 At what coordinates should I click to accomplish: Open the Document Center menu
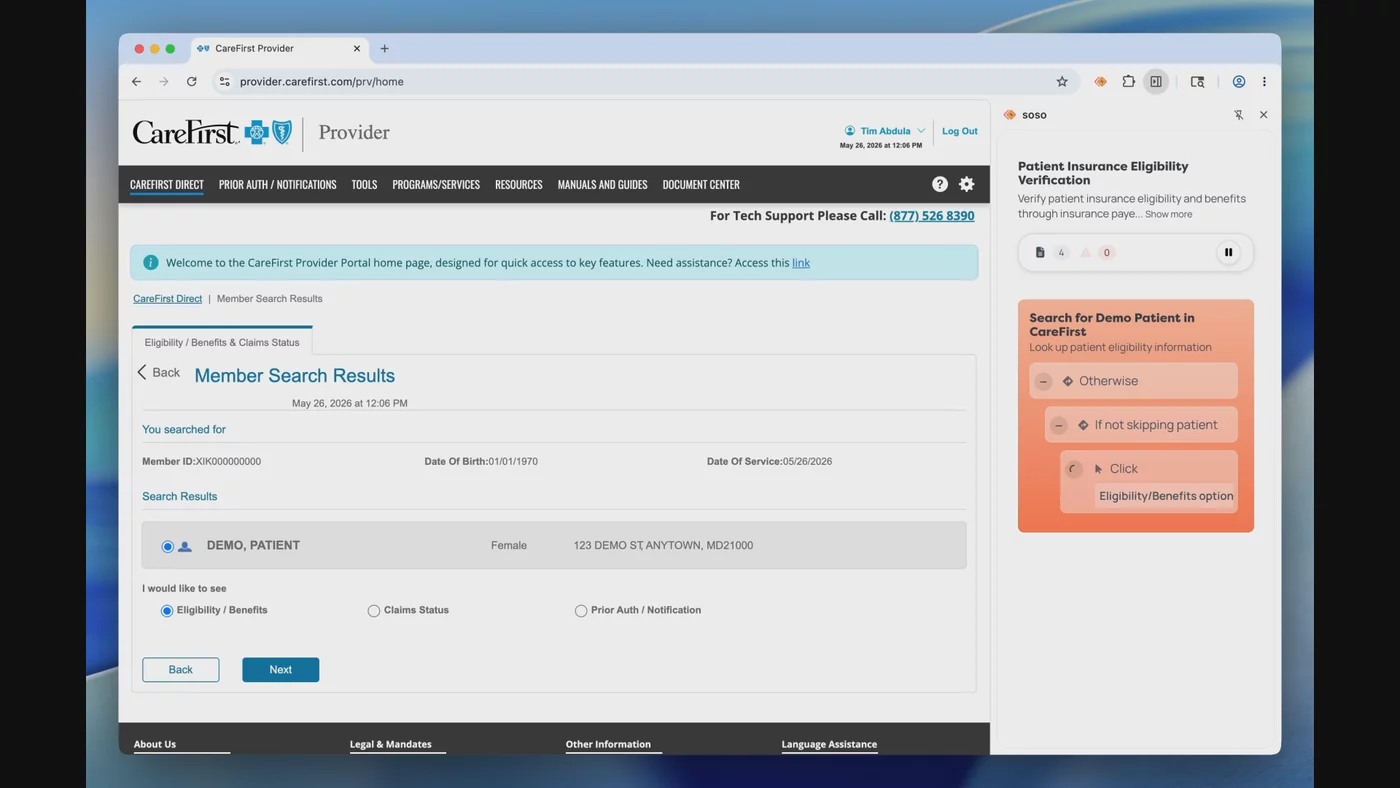tap(701, 184)
